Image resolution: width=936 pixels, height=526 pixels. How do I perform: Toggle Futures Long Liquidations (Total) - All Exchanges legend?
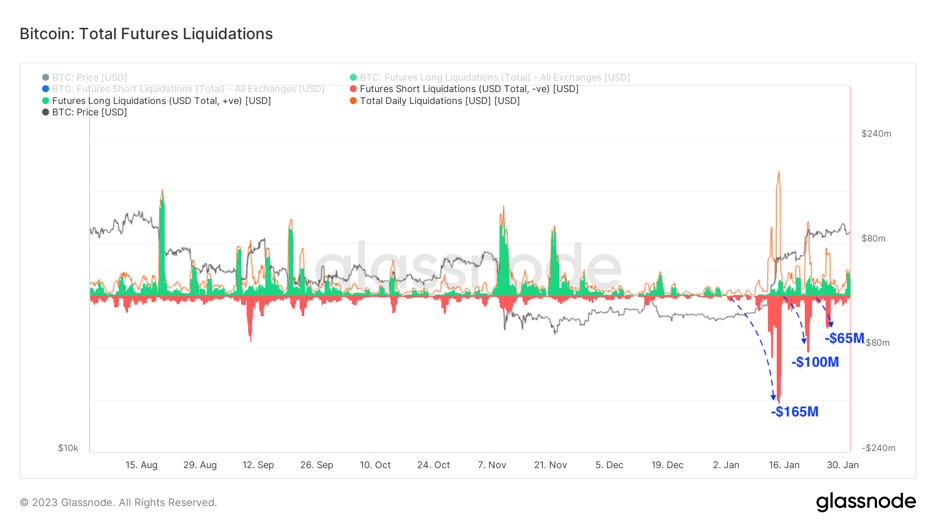click(494, 78)
